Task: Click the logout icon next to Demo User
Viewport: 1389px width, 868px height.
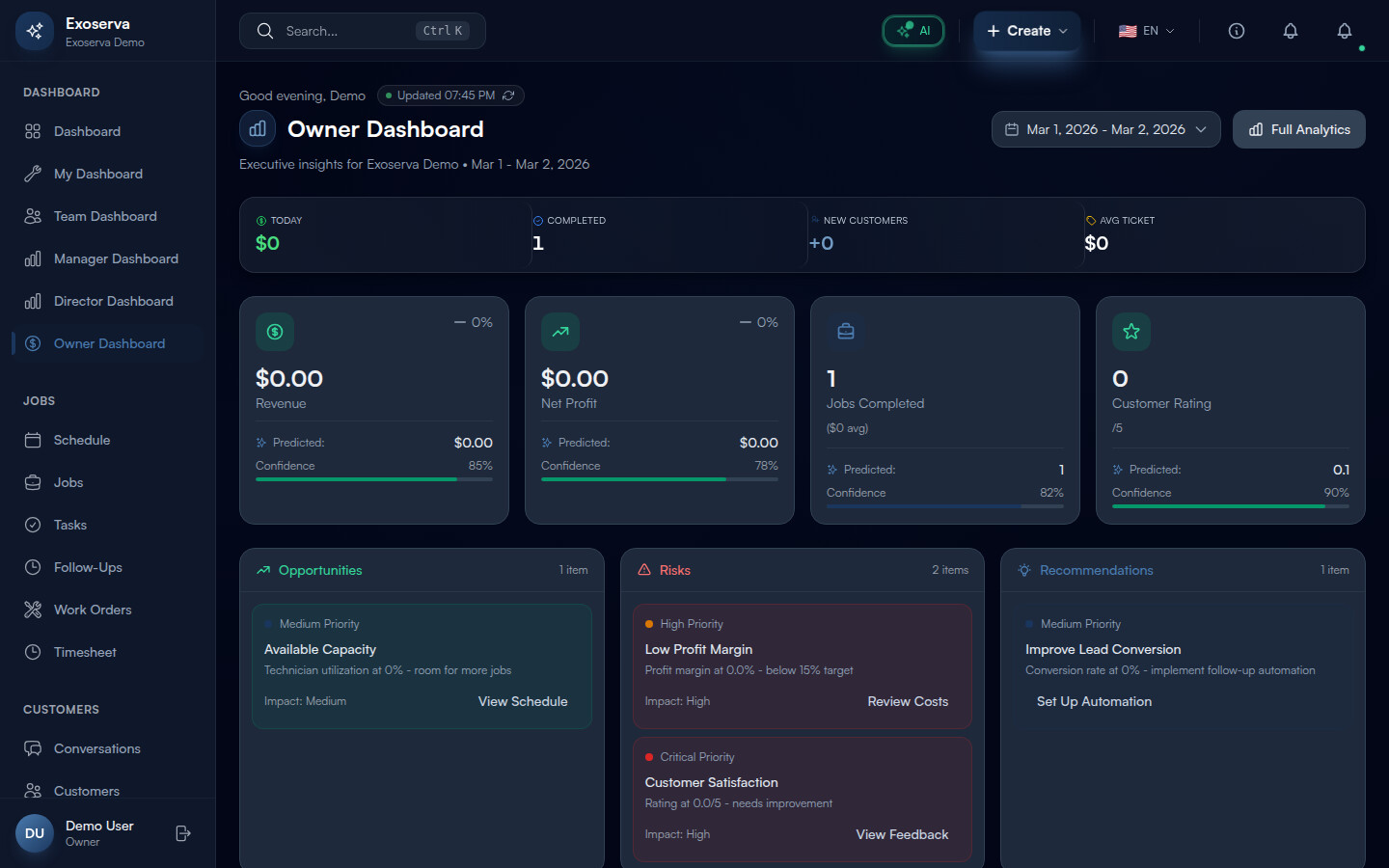Action: click(183, 833)
